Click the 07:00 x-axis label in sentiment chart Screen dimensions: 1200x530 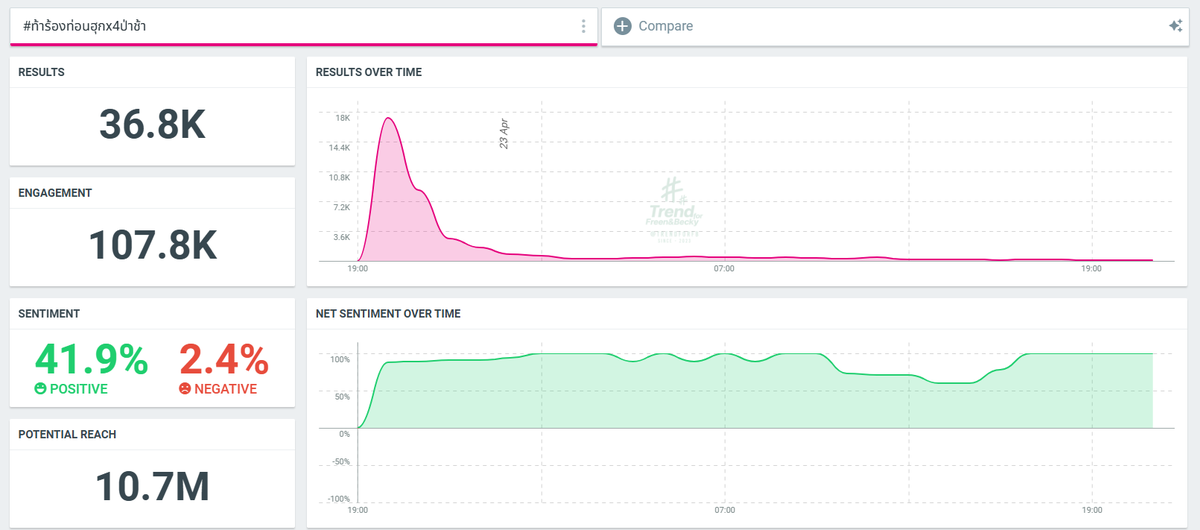click(x=724, y=510)
